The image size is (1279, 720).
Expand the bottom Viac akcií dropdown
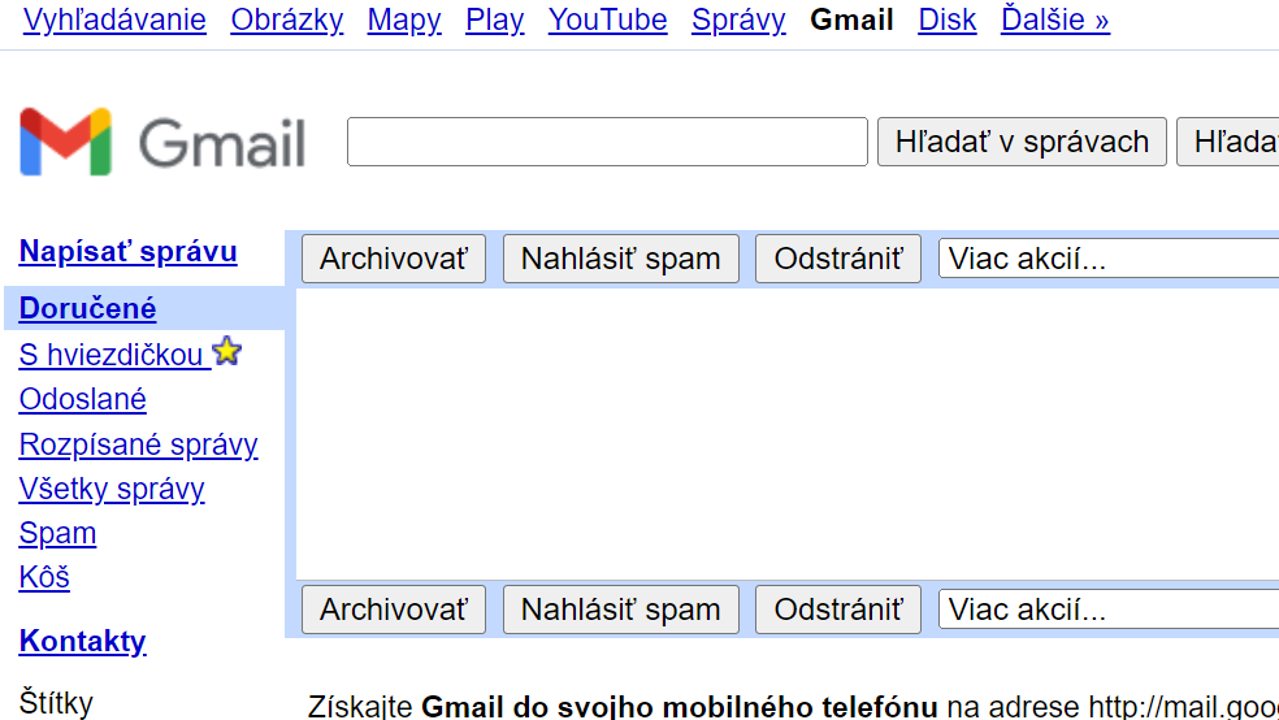(x=1107, y=609)
